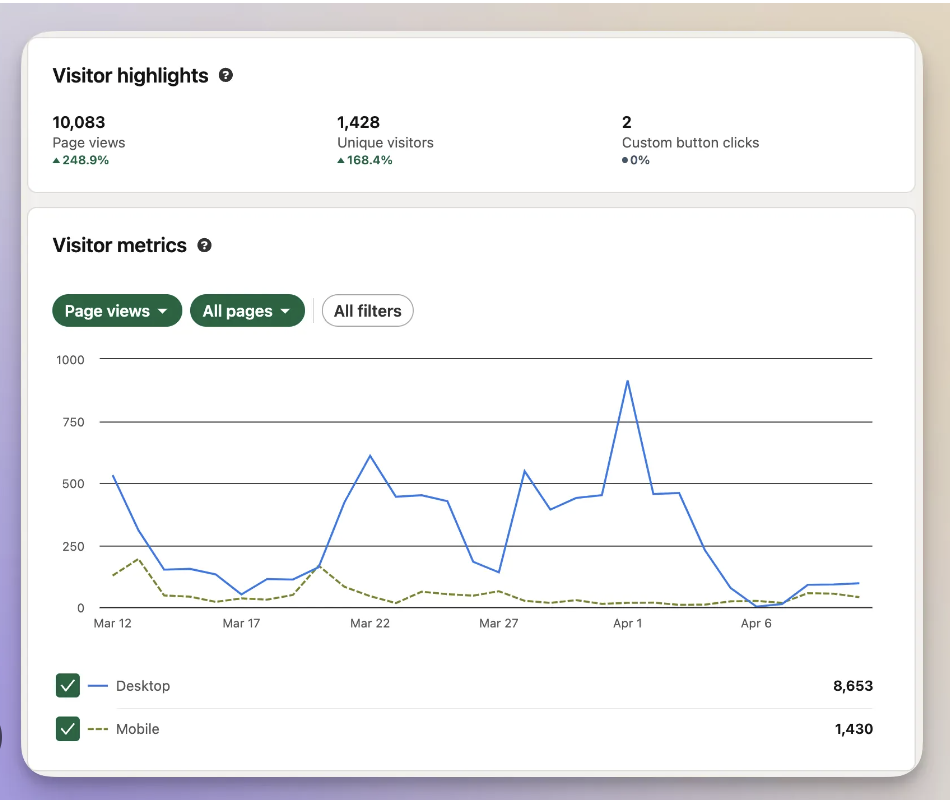Click the chevron on the Page views selector
The width and height of the screenshot is (950, 800).
click(165, 311)
